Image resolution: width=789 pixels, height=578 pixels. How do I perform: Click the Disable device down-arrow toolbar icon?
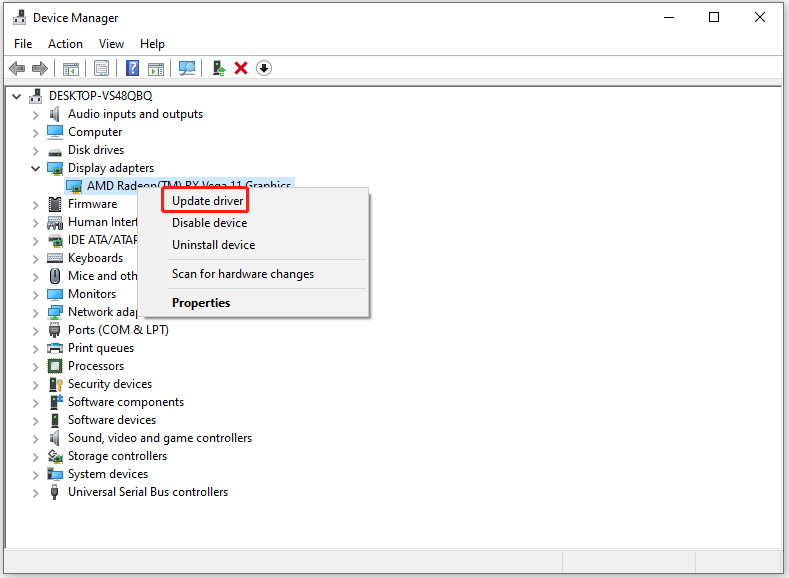click(x=264, y=68)
